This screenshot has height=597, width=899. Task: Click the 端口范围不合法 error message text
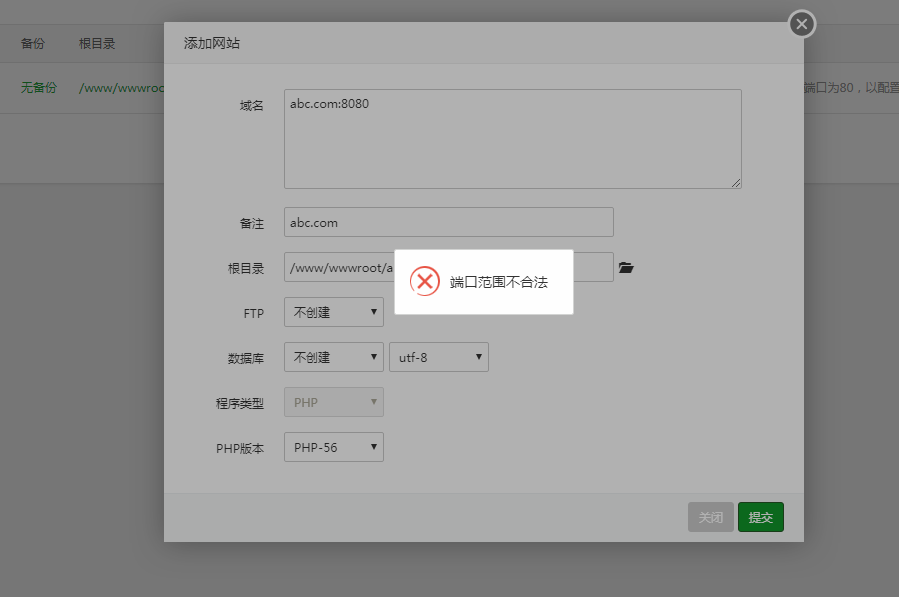coord(499,282)
